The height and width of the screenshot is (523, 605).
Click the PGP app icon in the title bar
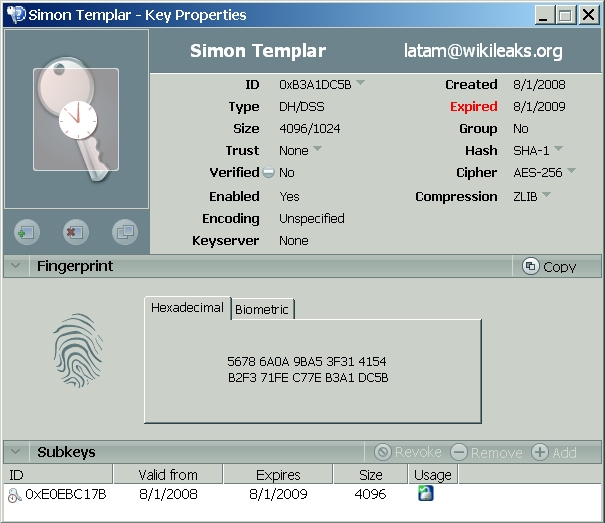(x=16, y=15)
